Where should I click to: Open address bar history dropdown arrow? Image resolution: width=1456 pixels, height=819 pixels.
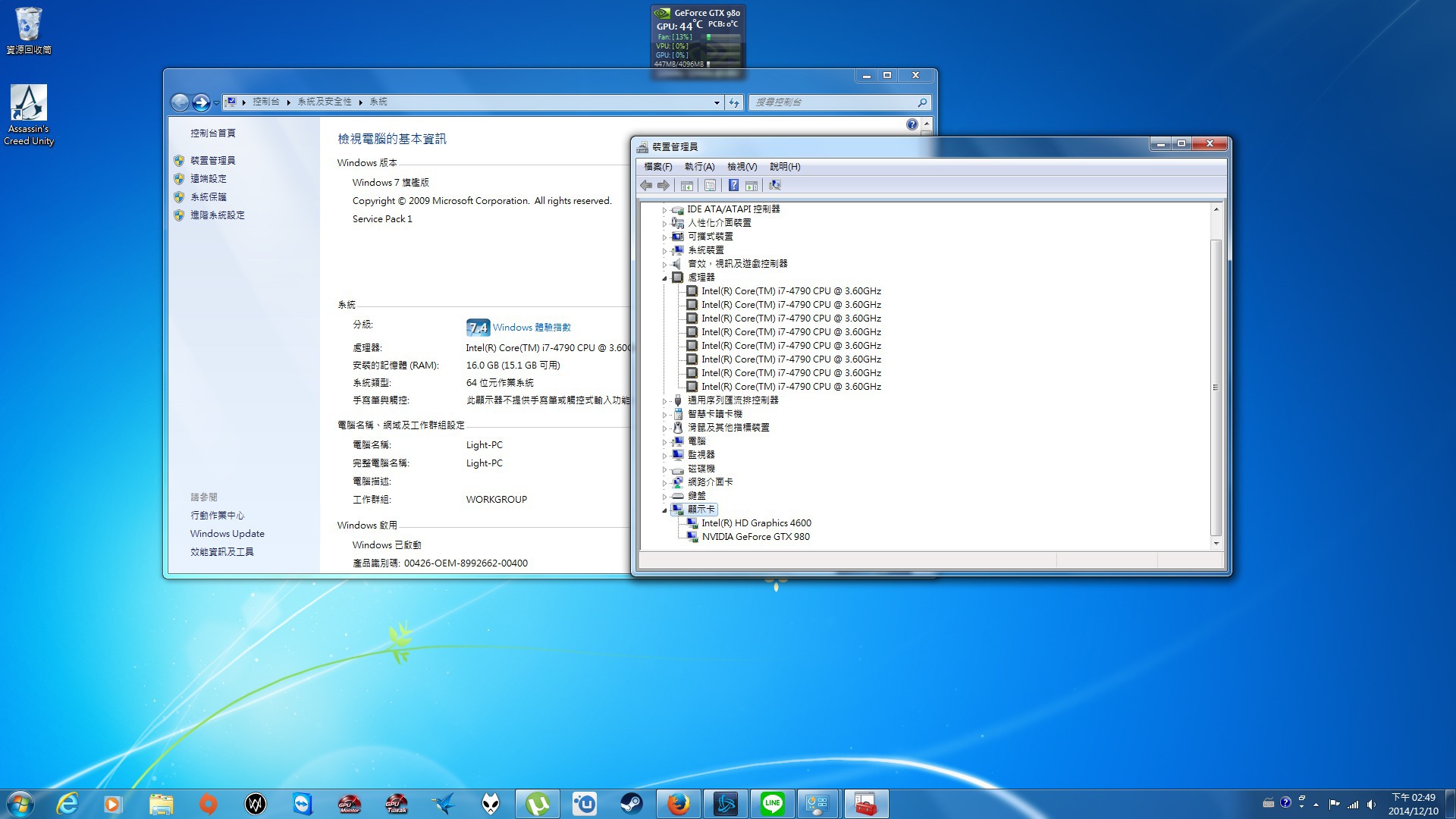pyautogui.click(x=717, y=102)
